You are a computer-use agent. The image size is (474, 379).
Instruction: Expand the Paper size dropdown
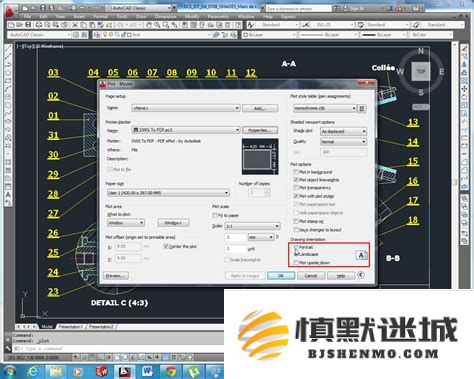coord(168,193)
